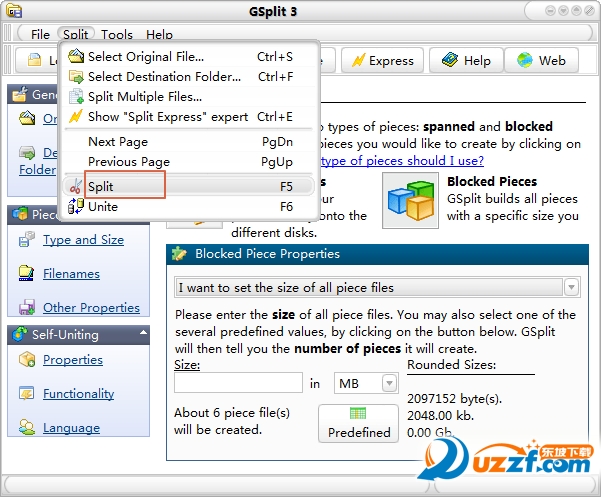Click the General panel header icon

pyautogui.click(x=19, y=94)
